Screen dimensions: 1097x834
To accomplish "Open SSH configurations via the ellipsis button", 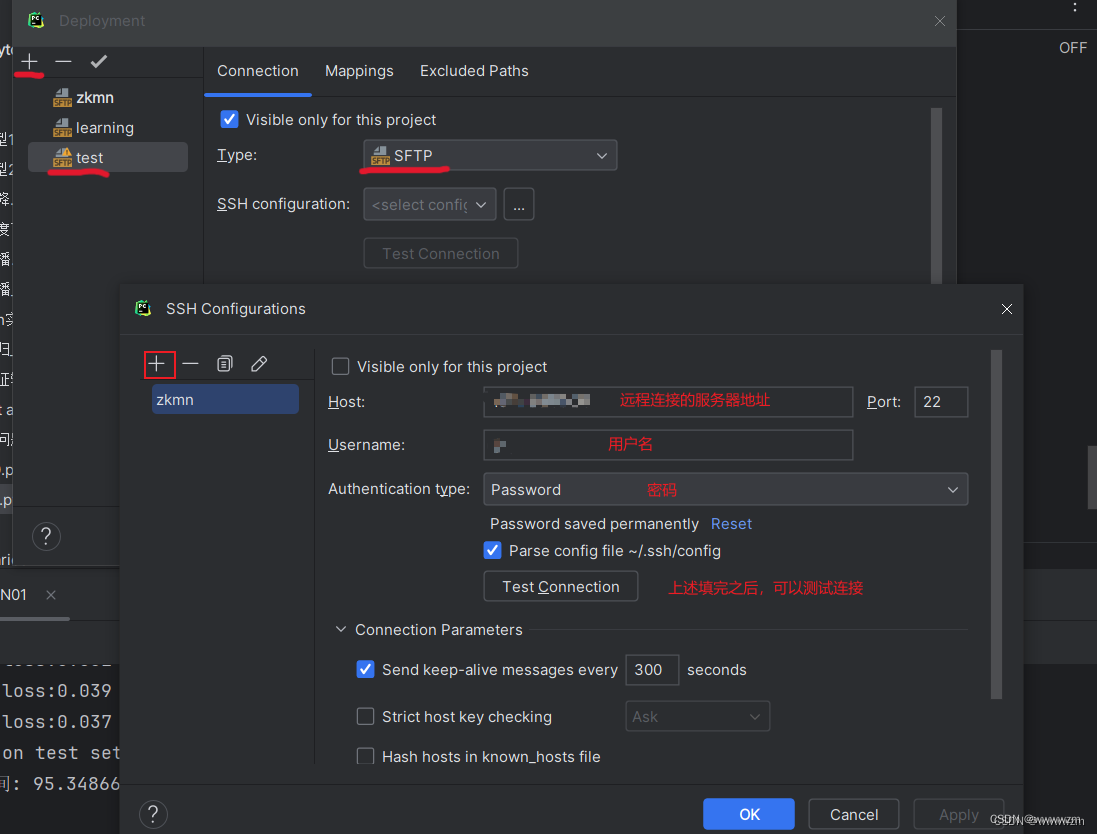I will pos(518,204).
